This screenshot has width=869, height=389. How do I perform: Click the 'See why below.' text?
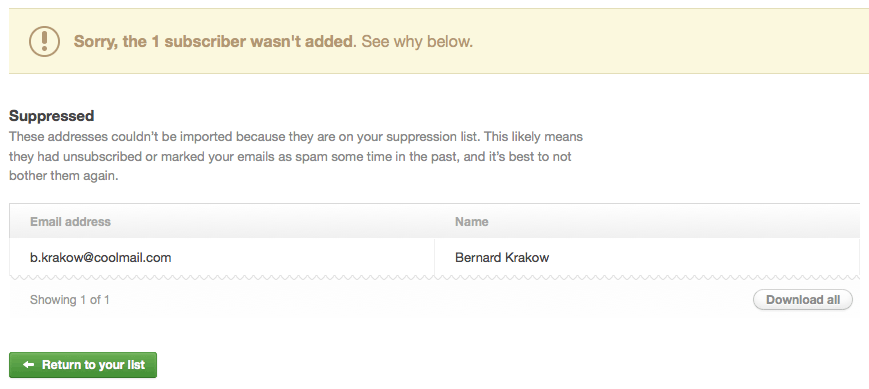point(417,42)
